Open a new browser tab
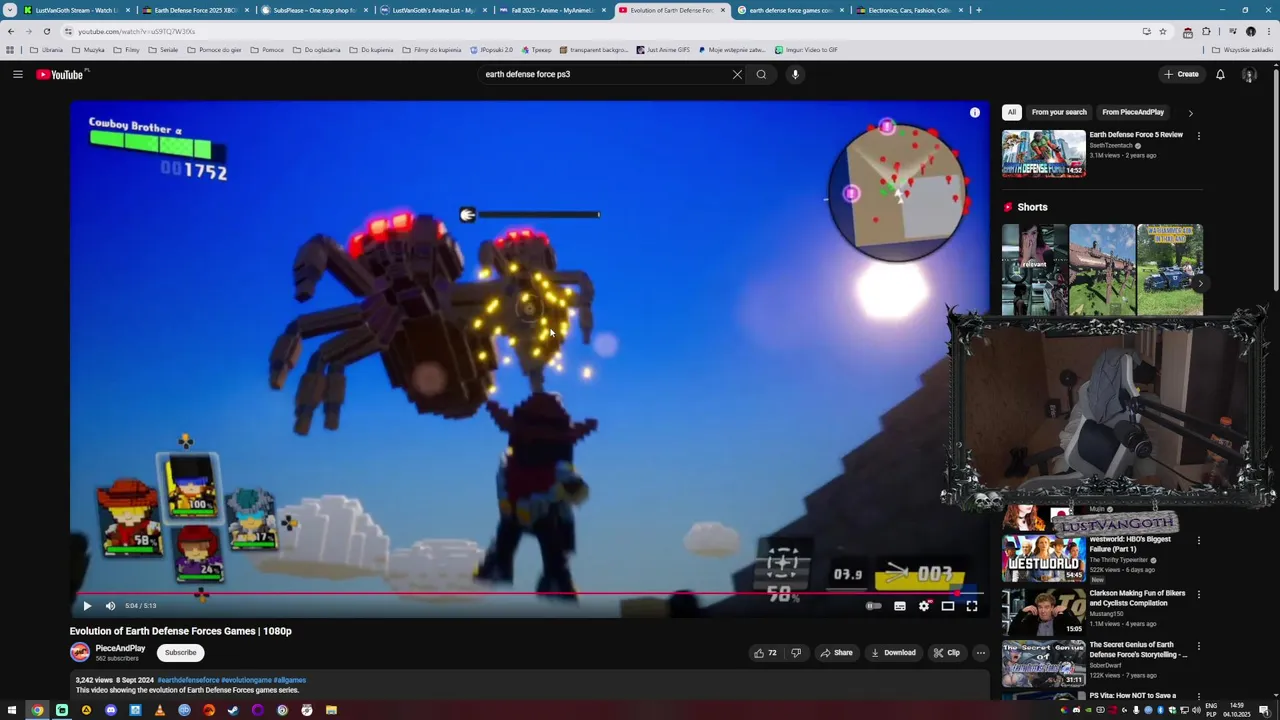1280x720 pixels. tap(978, 10)
